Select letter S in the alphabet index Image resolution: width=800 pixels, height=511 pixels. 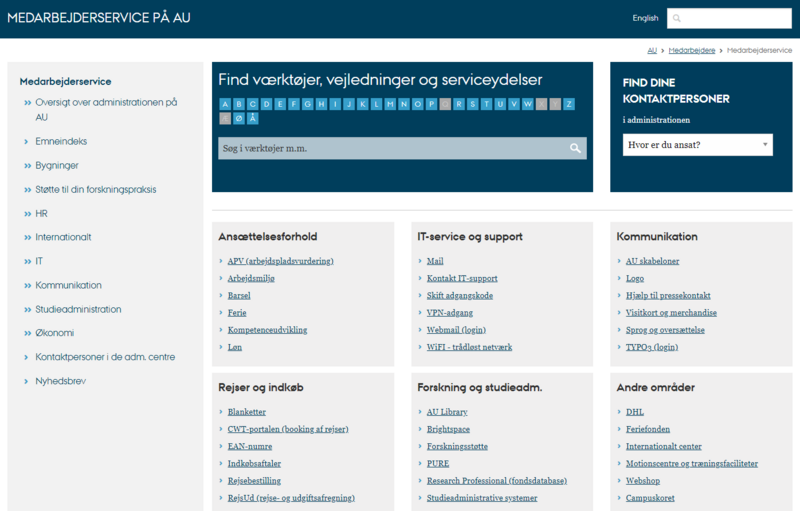pyautogui.click(x=473, y=105)
